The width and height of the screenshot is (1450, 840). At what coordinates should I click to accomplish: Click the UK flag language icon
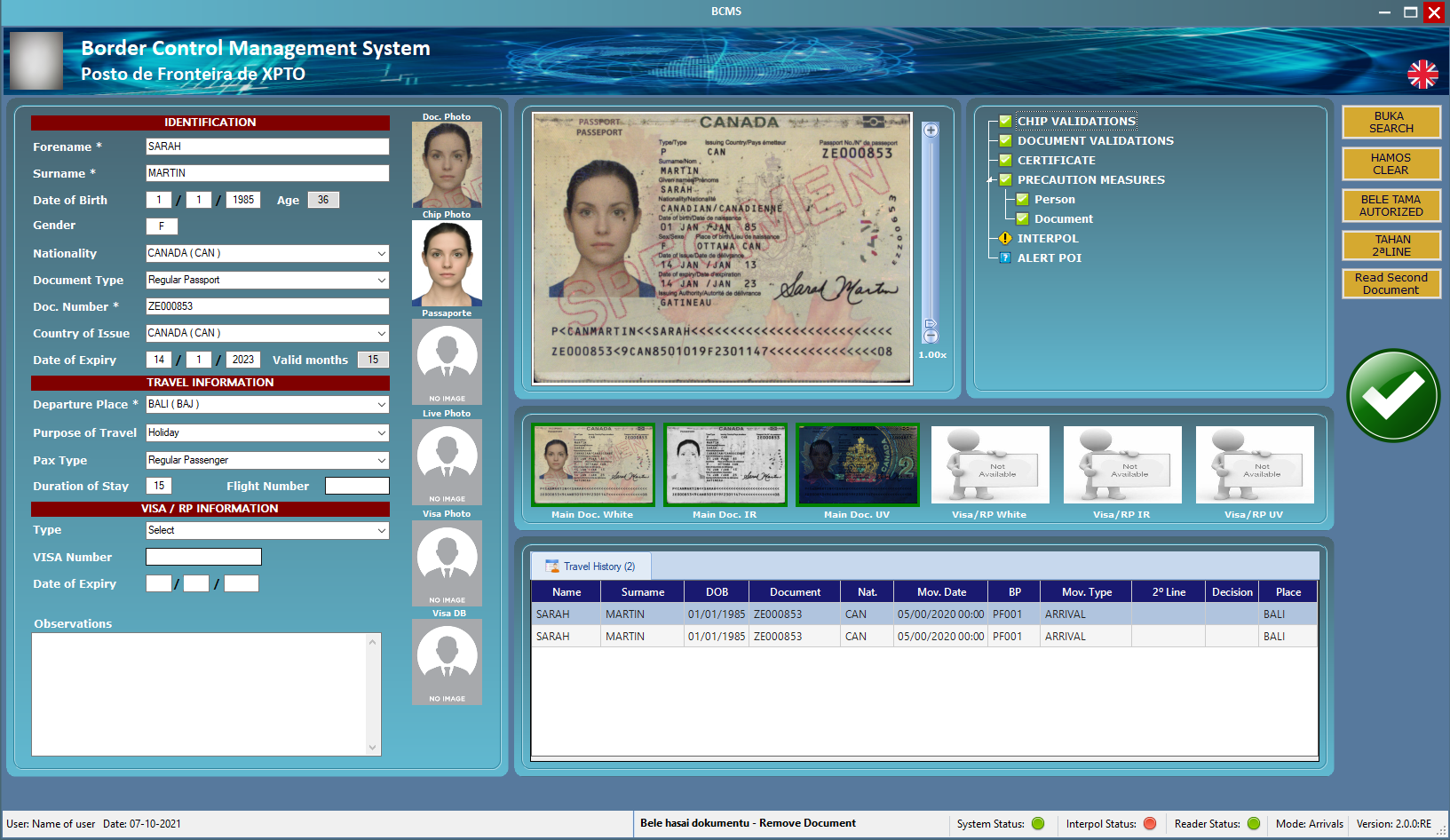click(x=1422, y=75)
